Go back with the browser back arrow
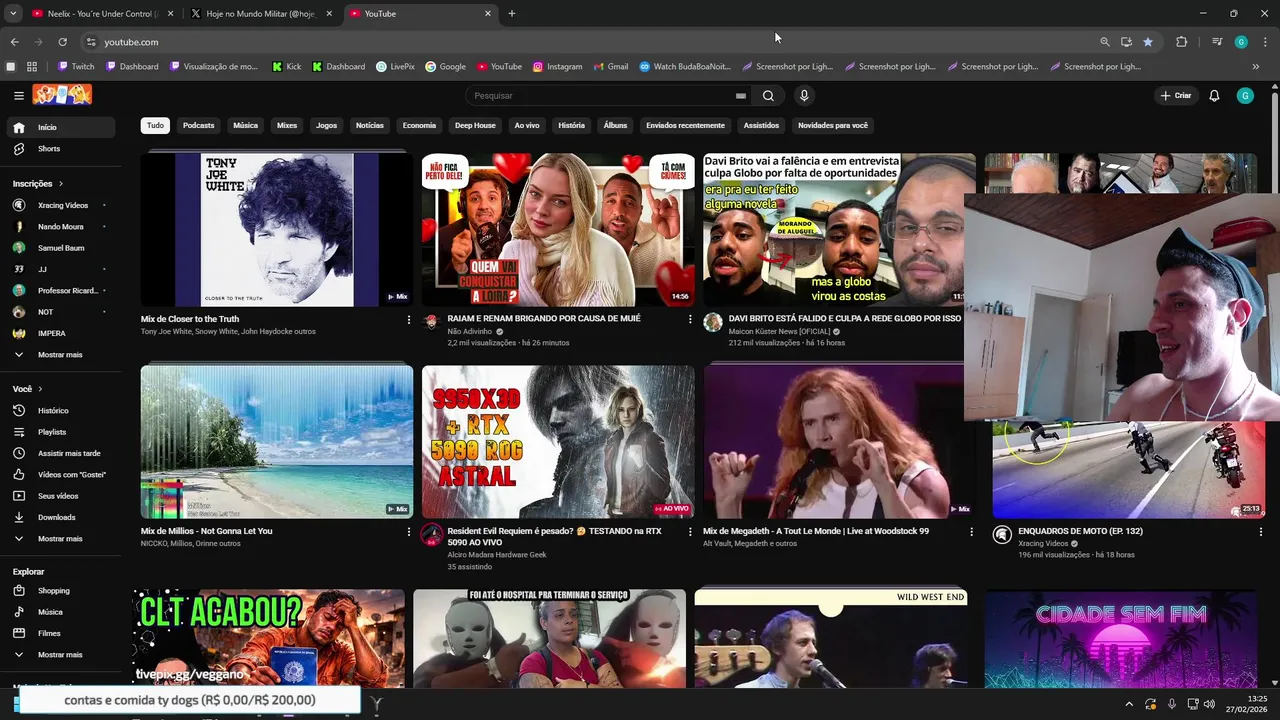The width and height of the screenshot is (1280, 720). [14, 42]
